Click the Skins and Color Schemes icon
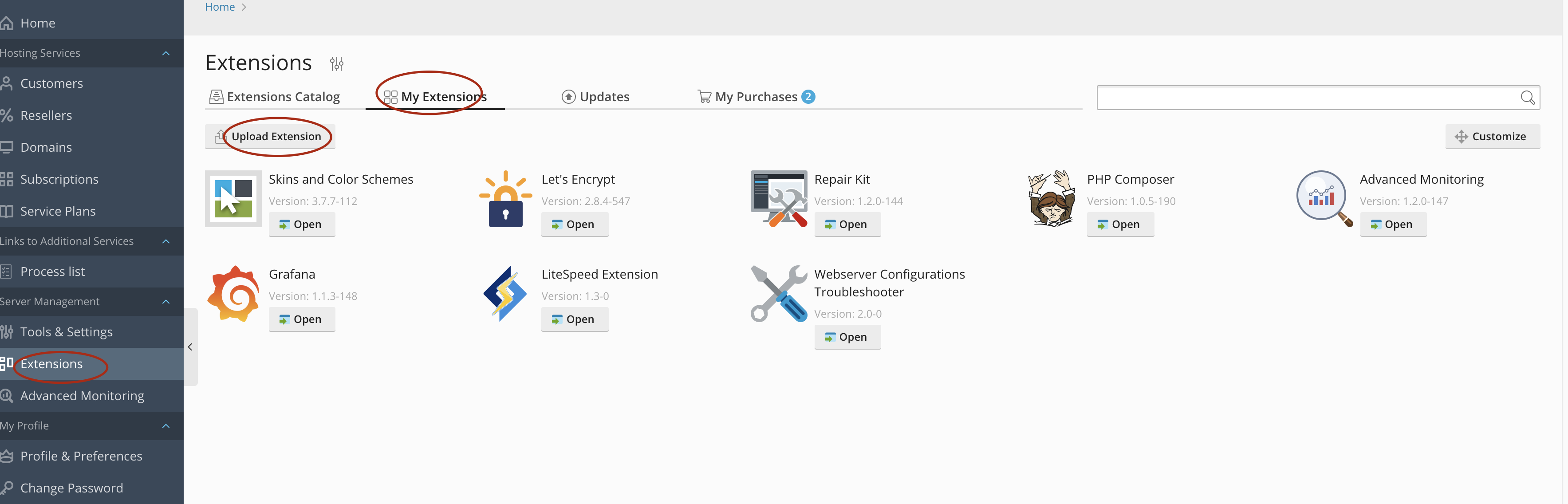The width and height of the screenshot is (1568, 504). [x=233, y=199]
